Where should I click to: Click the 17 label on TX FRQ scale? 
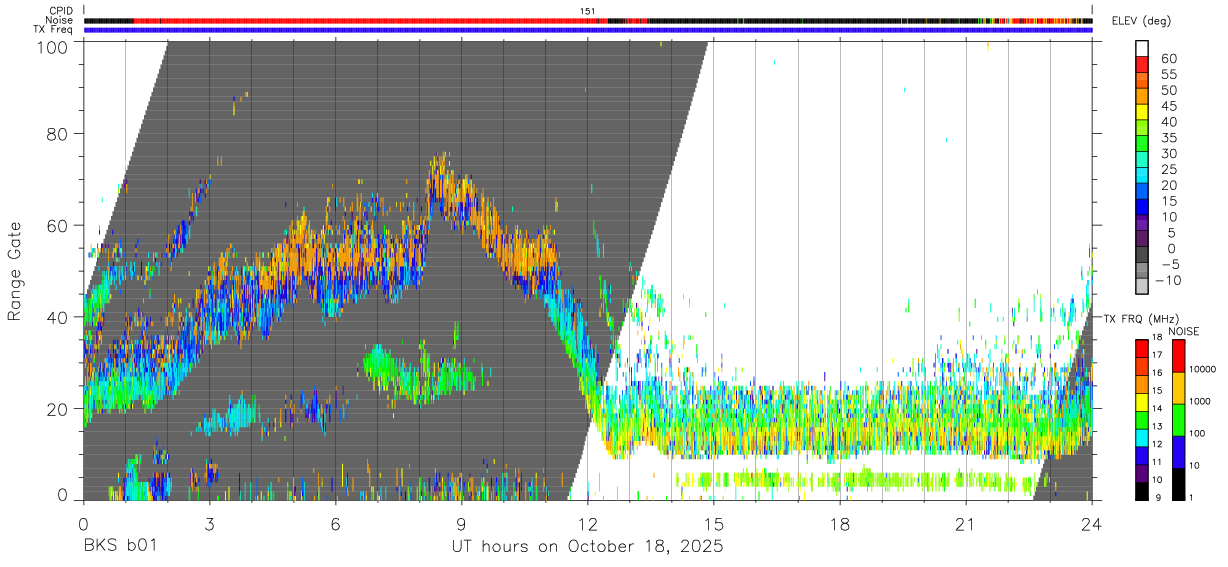coord(1157,354)
